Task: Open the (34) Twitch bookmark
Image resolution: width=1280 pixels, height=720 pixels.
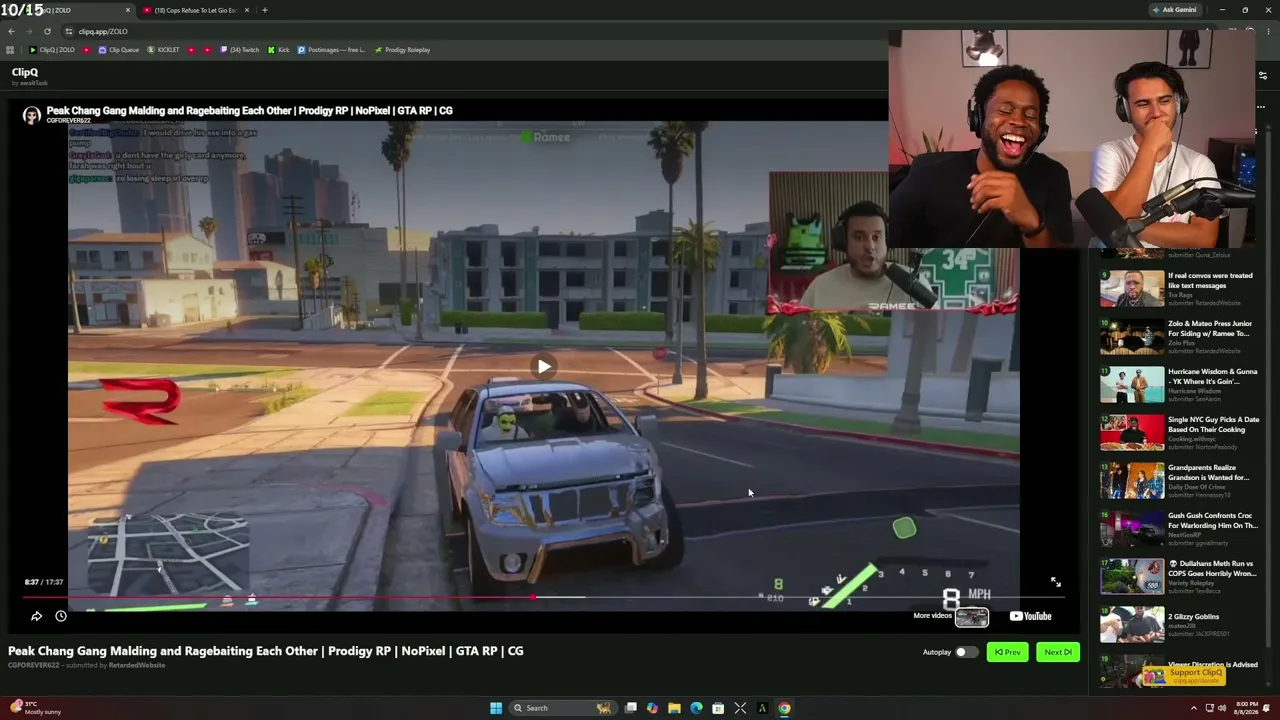Action: point(240,50)
